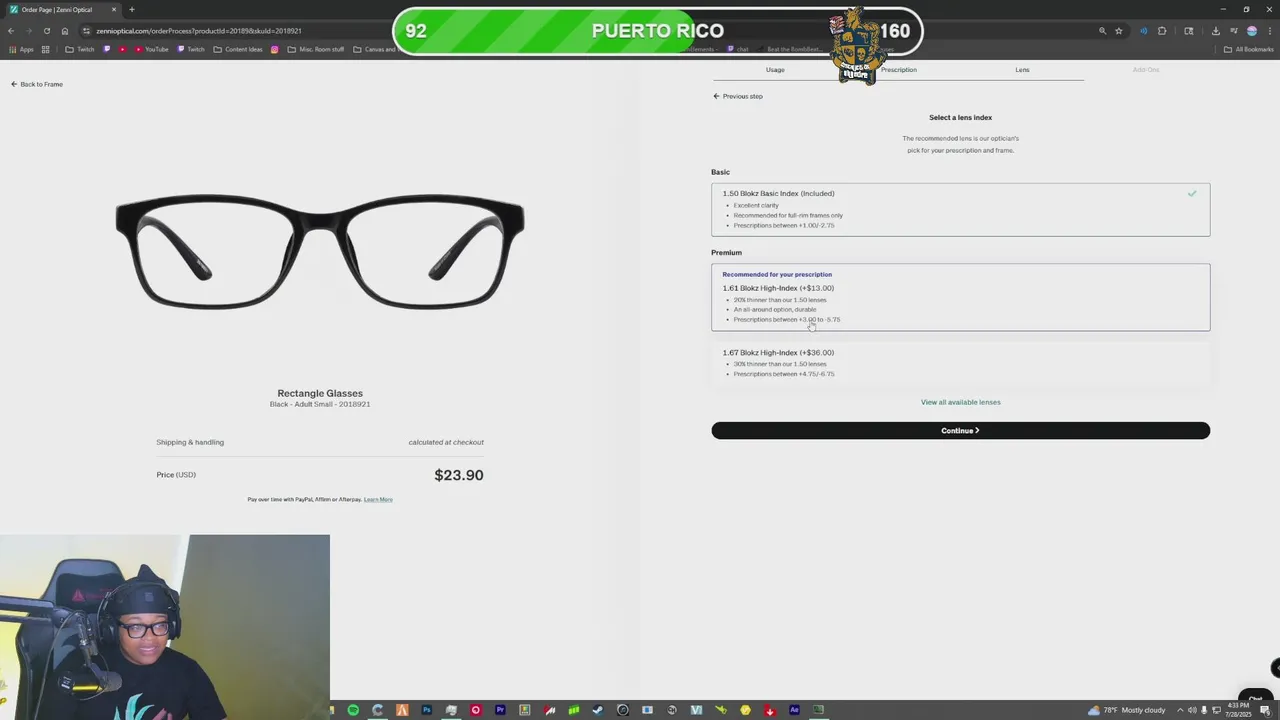Go to the Add-Ons step tab
The image size is (1280, 720).
1146,70
